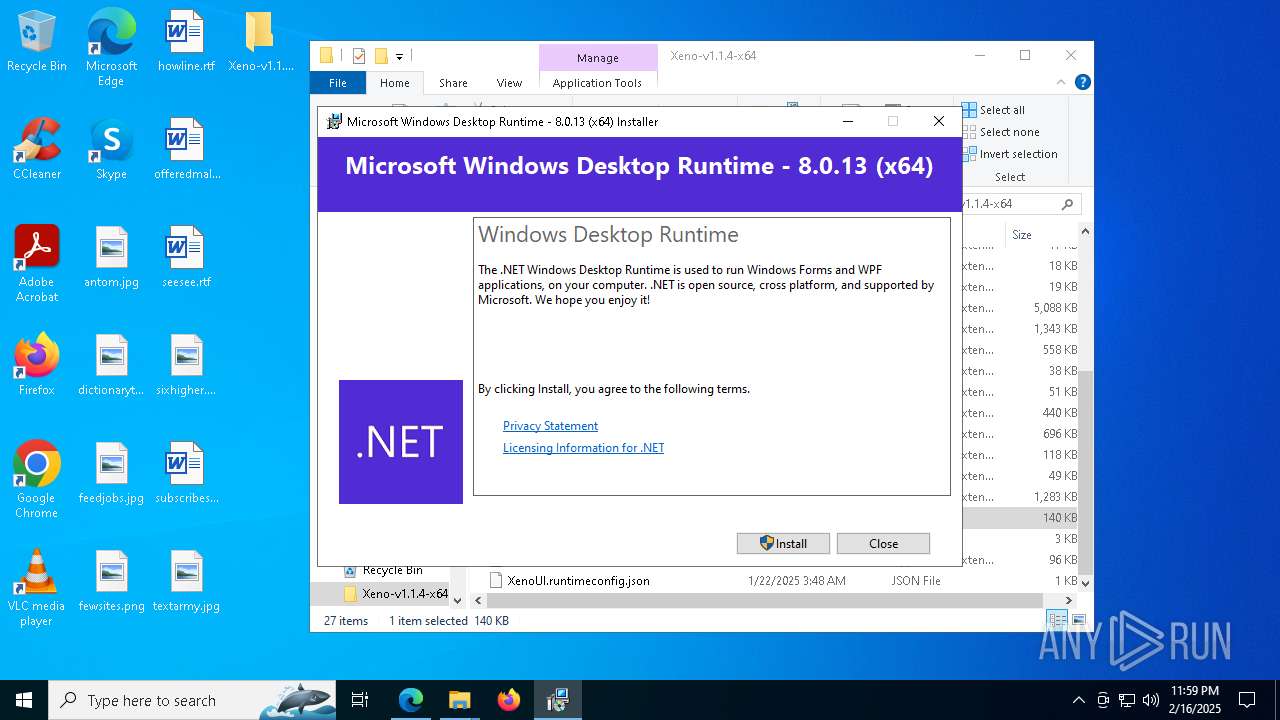The height and width of the screenshot is (720, 1280).
Task: Click Invert selection in Explorer ribbon
Action: coord(1010,154)
